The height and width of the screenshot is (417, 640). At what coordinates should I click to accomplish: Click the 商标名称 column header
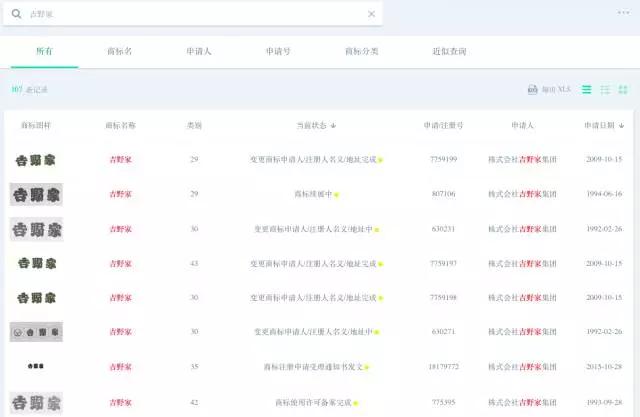tap(120, 125)
